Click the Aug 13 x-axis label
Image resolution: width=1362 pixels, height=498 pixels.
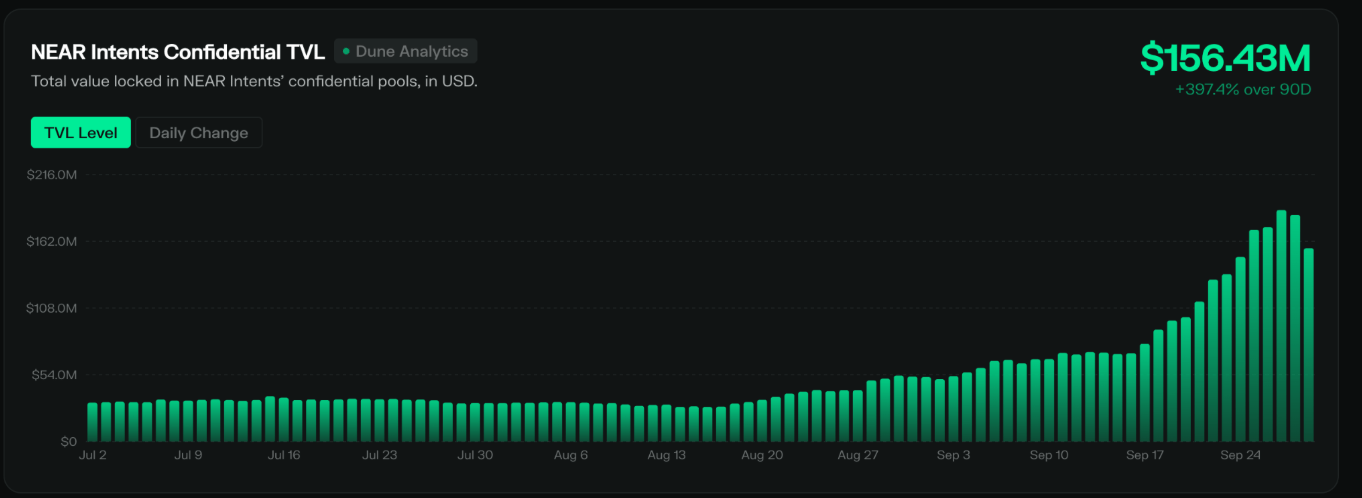[666, 455]
